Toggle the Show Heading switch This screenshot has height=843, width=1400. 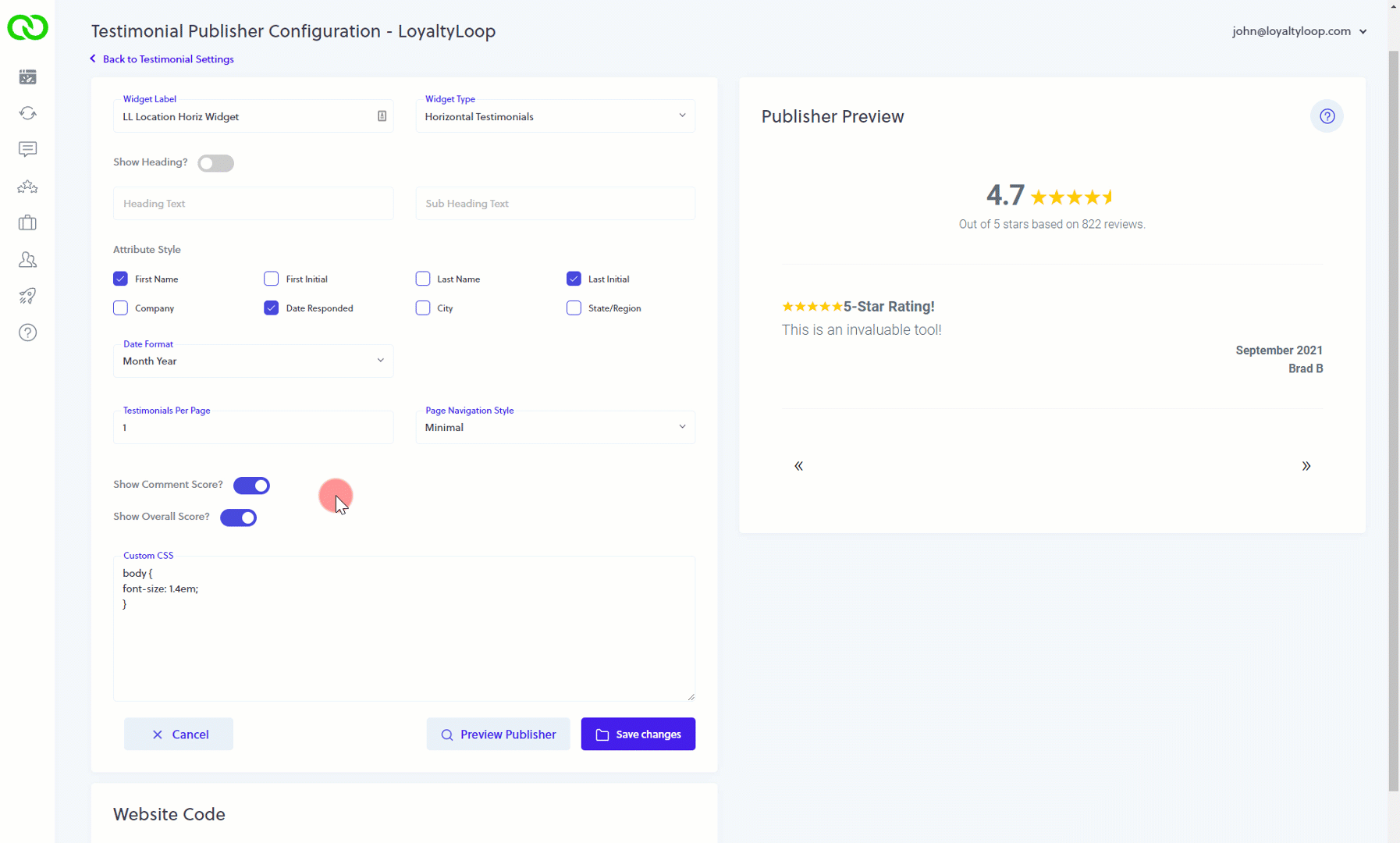coord(215,163)
